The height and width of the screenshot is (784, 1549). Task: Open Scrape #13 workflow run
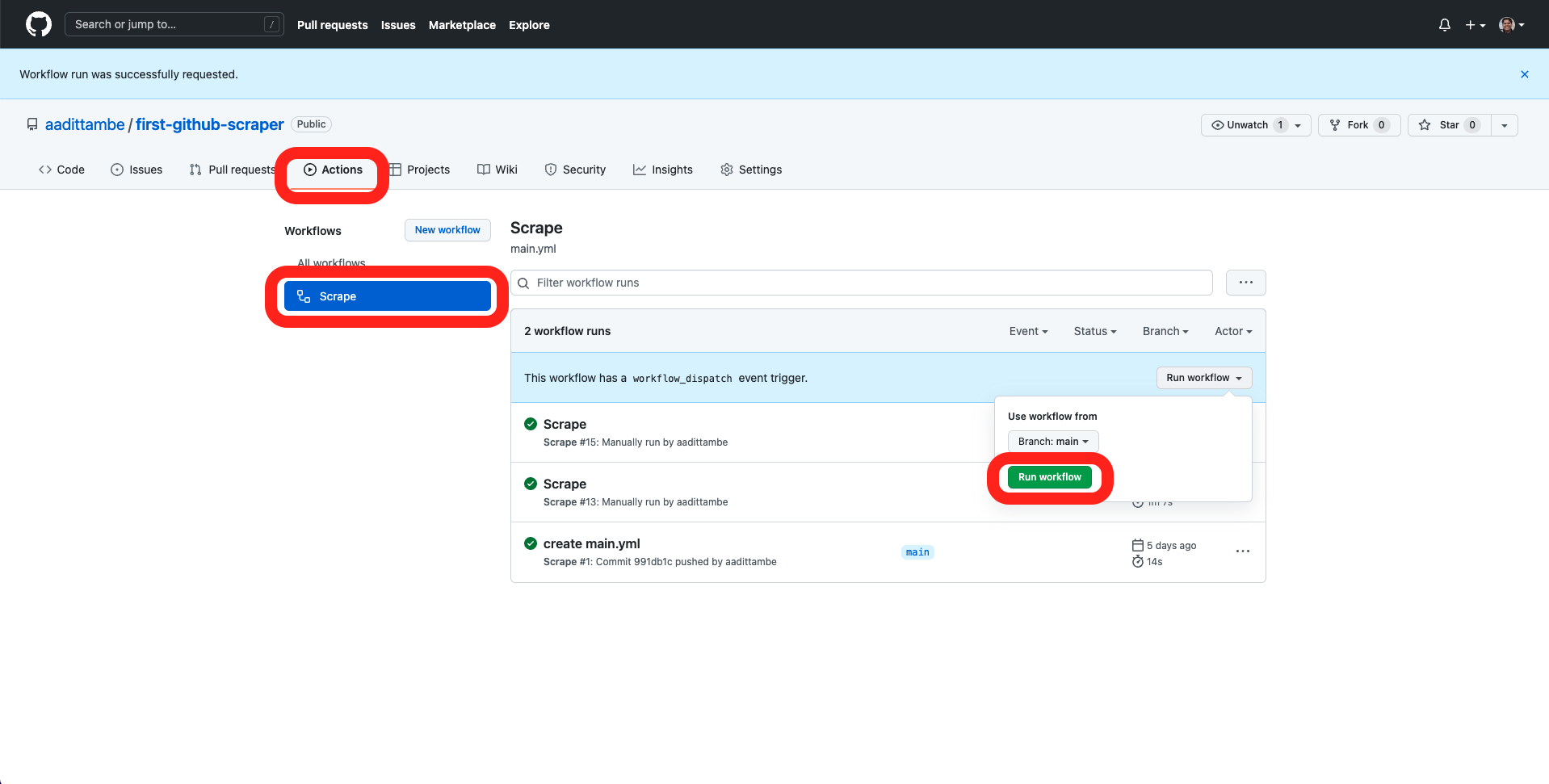565,484
